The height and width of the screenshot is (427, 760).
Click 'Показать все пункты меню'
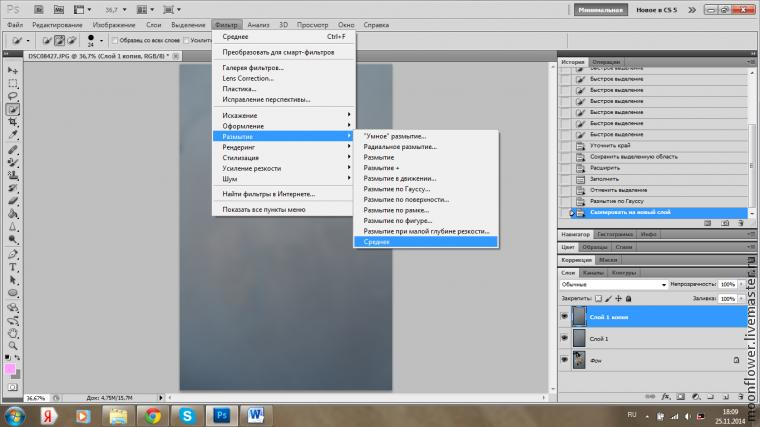(264, 209)
